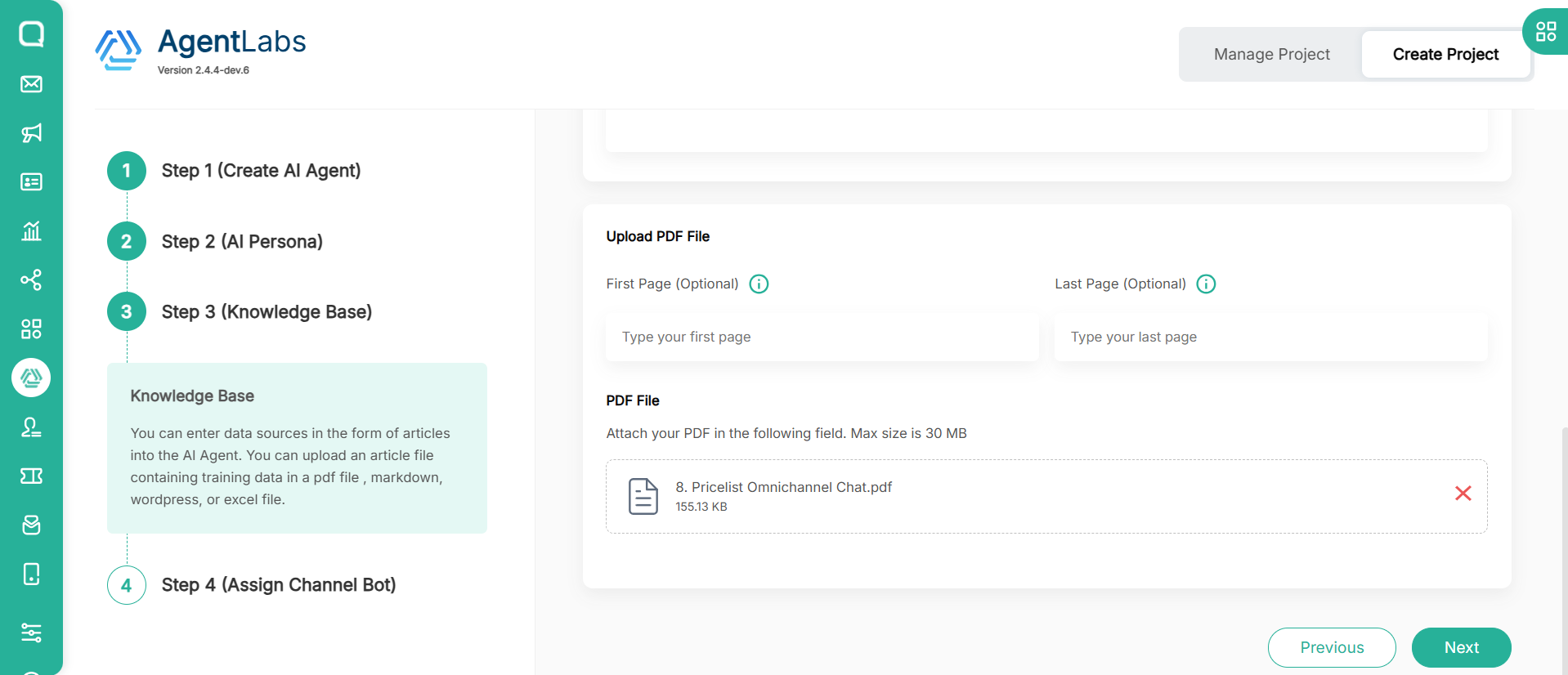
Task: Open the sliders settings sidebar icon
Action: tap(31, 633)
